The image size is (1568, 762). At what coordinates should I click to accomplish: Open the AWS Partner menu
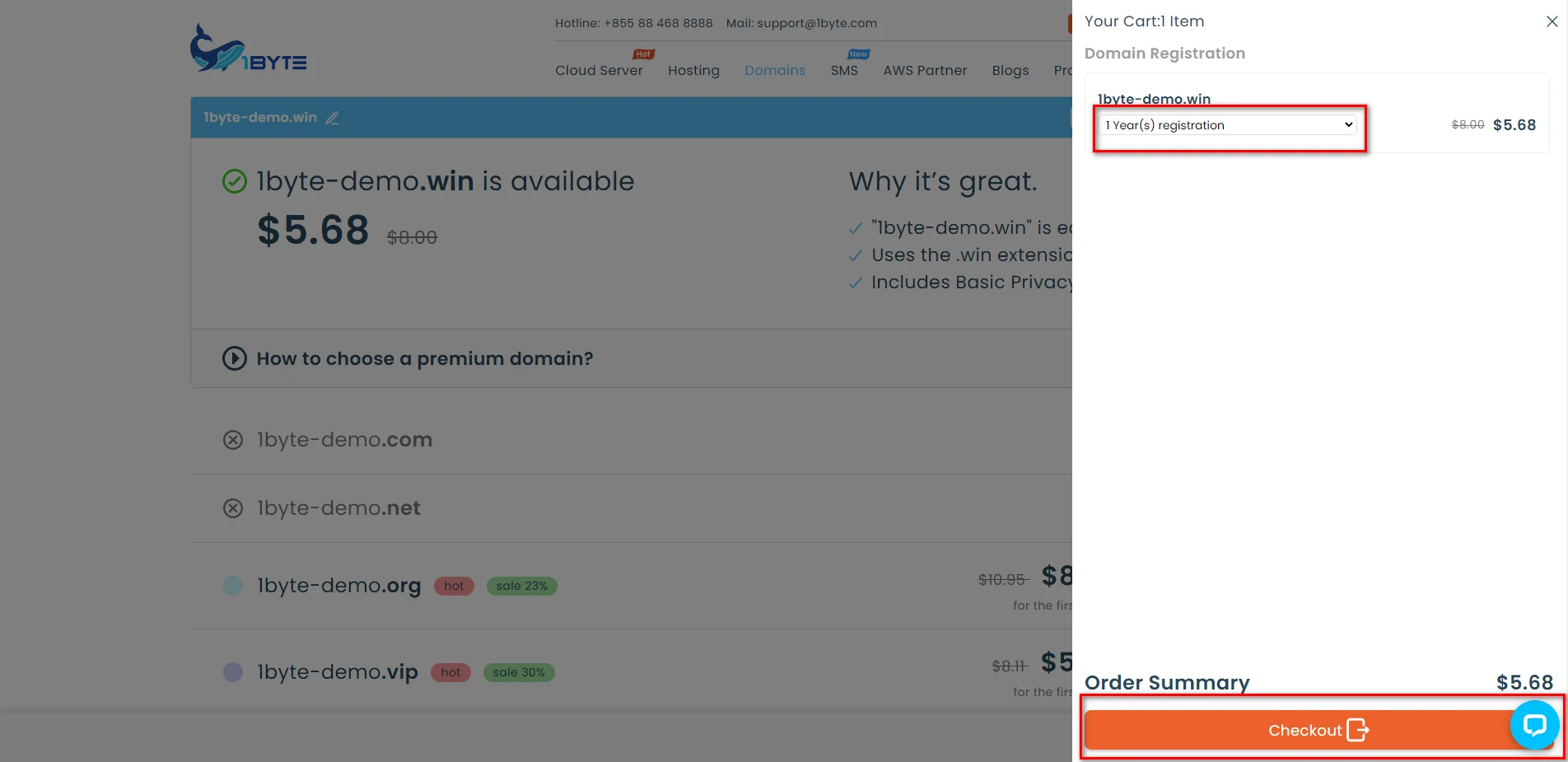(925, 71)
